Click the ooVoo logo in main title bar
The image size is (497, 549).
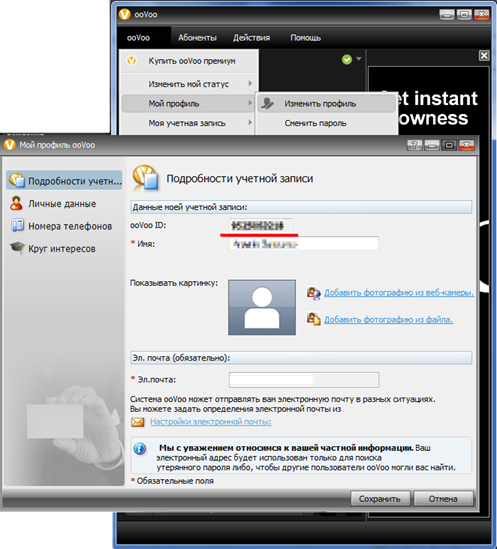124,14
